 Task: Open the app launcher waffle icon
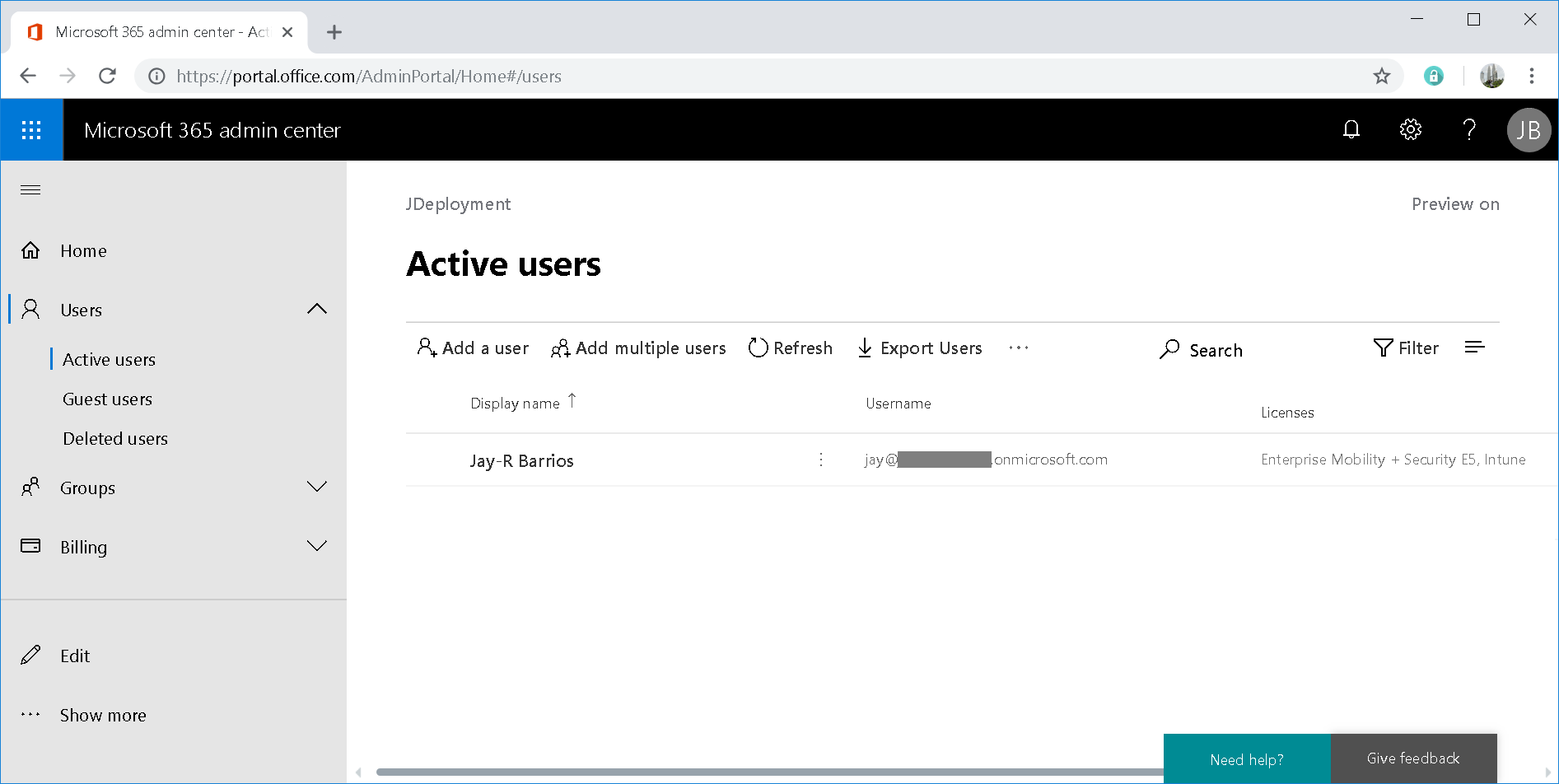(30, 129)
